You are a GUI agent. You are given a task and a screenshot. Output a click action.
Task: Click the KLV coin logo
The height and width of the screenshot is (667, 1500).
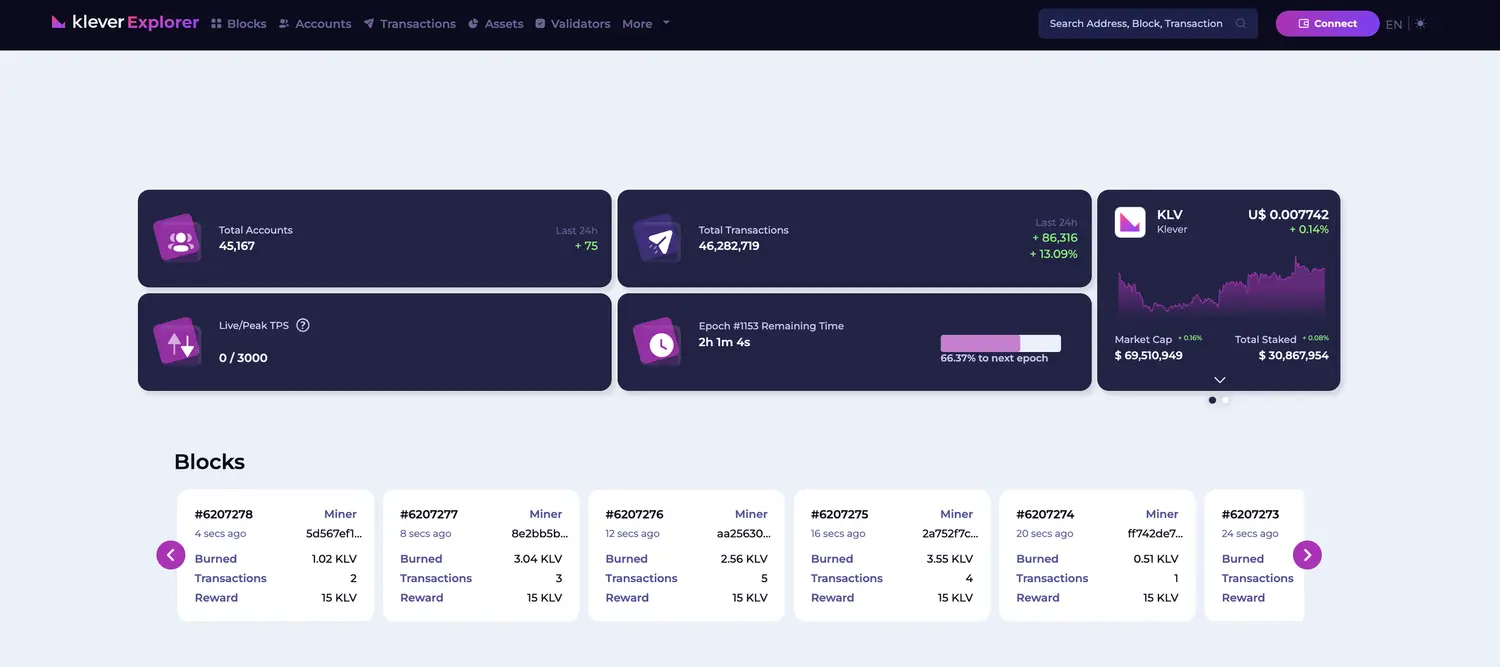tap(1130, 222)
